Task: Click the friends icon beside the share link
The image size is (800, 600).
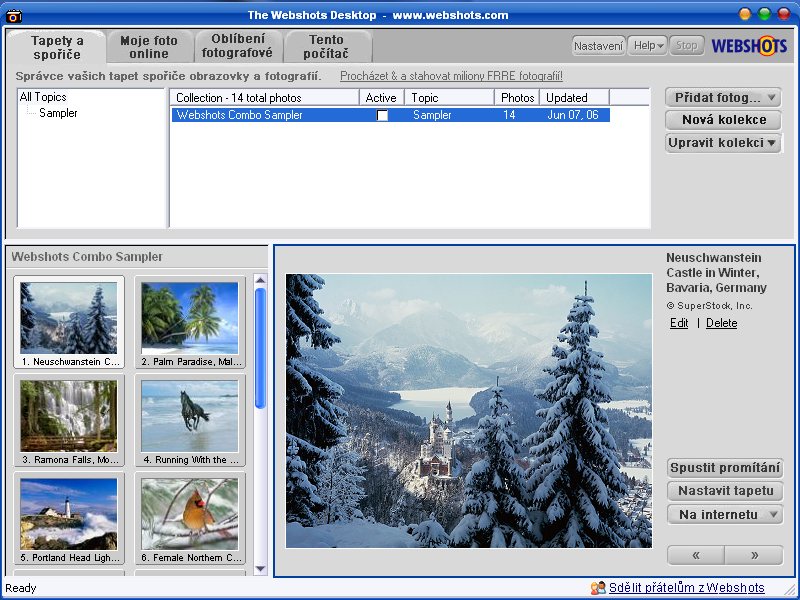Action: coord(598,588)
